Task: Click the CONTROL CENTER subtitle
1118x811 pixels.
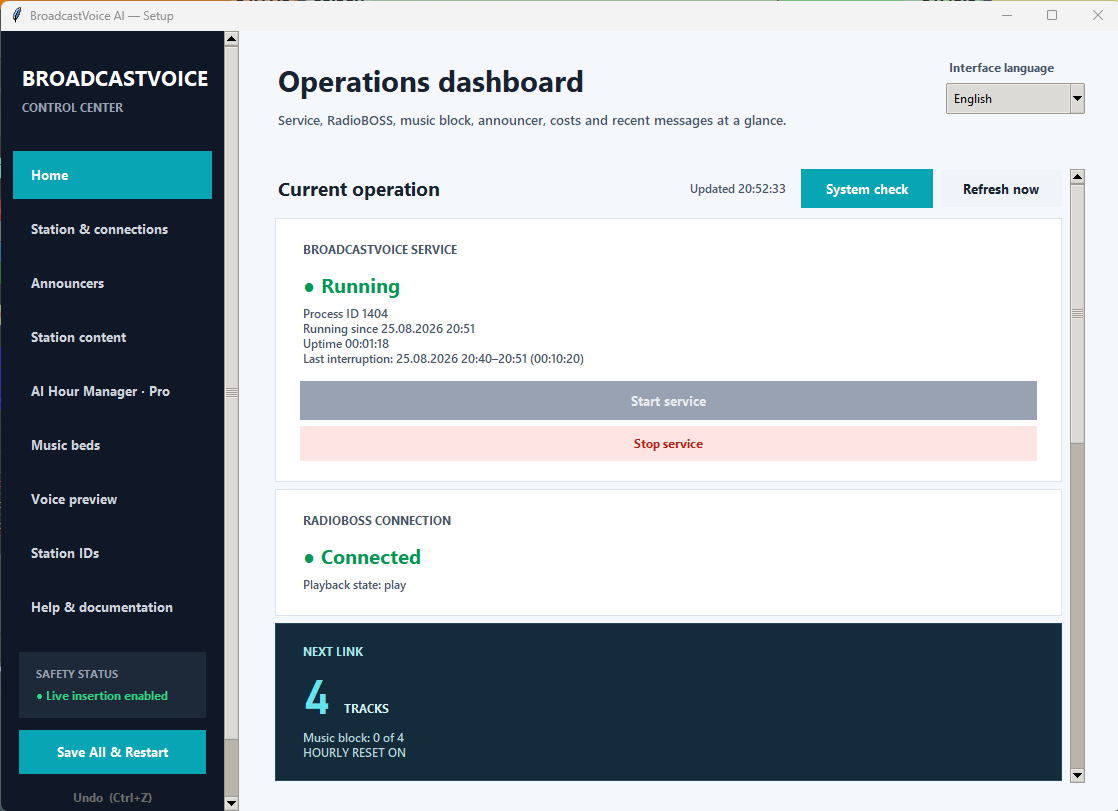Action: coord(72,108)
